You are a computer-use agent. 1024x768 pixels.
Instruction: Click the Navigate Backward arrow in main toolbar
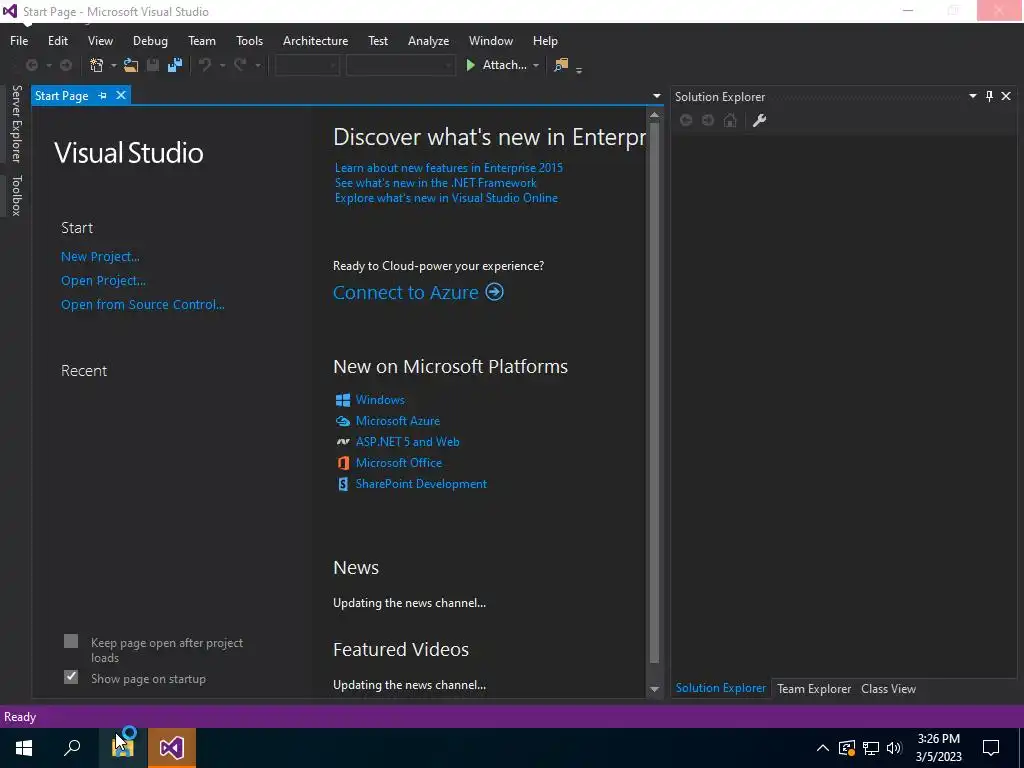pyautogui.click(x=31, y=65)
